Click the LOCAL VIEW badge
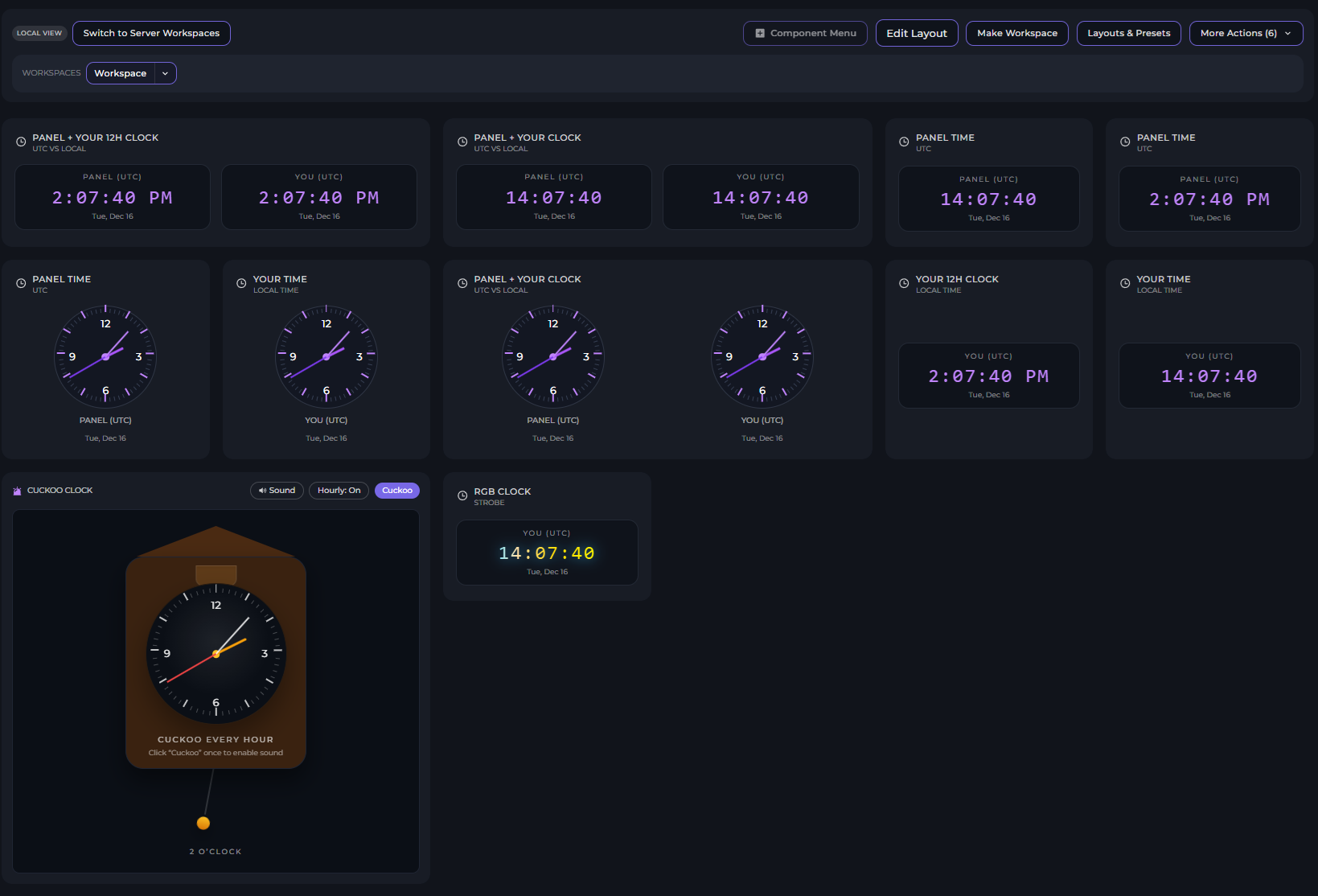The height and width of the screenshot is (896, 1318). tap(39, 34)
